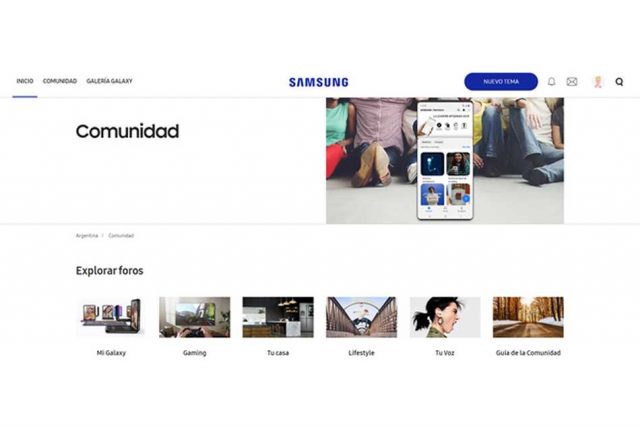Click the Argentina breadcrumb link

[x=87, y=236]
